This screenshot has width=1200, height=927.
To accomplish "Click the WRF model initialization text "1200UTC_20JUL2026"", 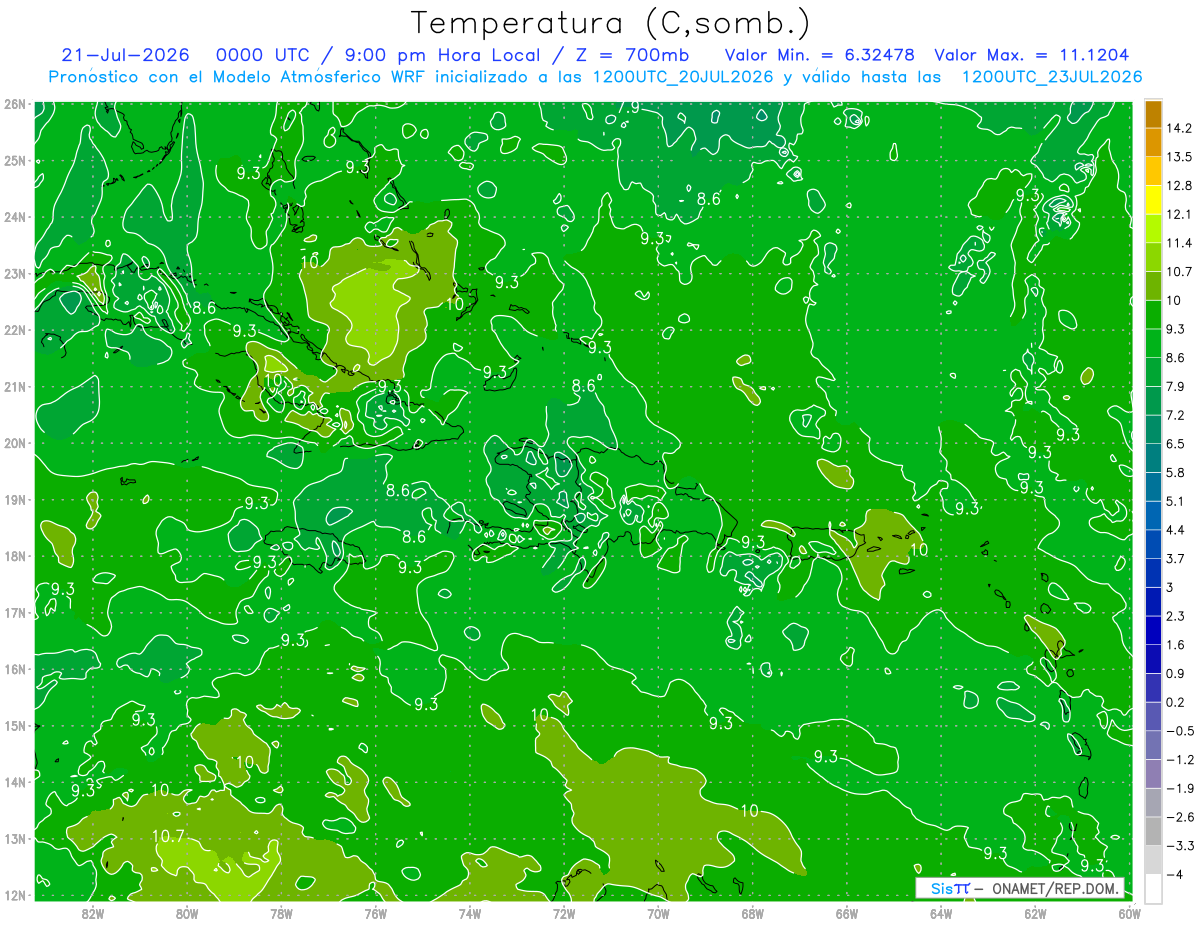I will (x=683, y=77).
